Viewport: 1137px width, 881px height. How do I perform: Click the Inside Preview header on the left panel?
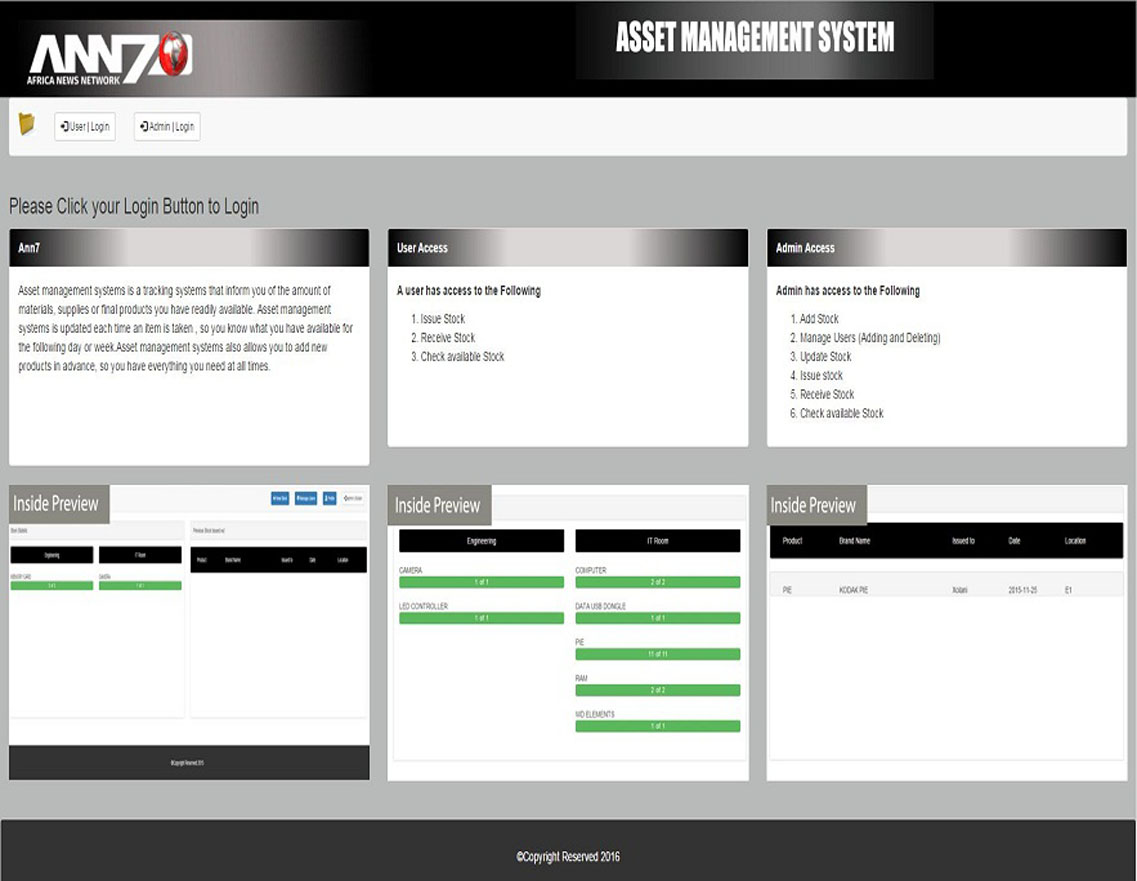(x=56, y=503)
